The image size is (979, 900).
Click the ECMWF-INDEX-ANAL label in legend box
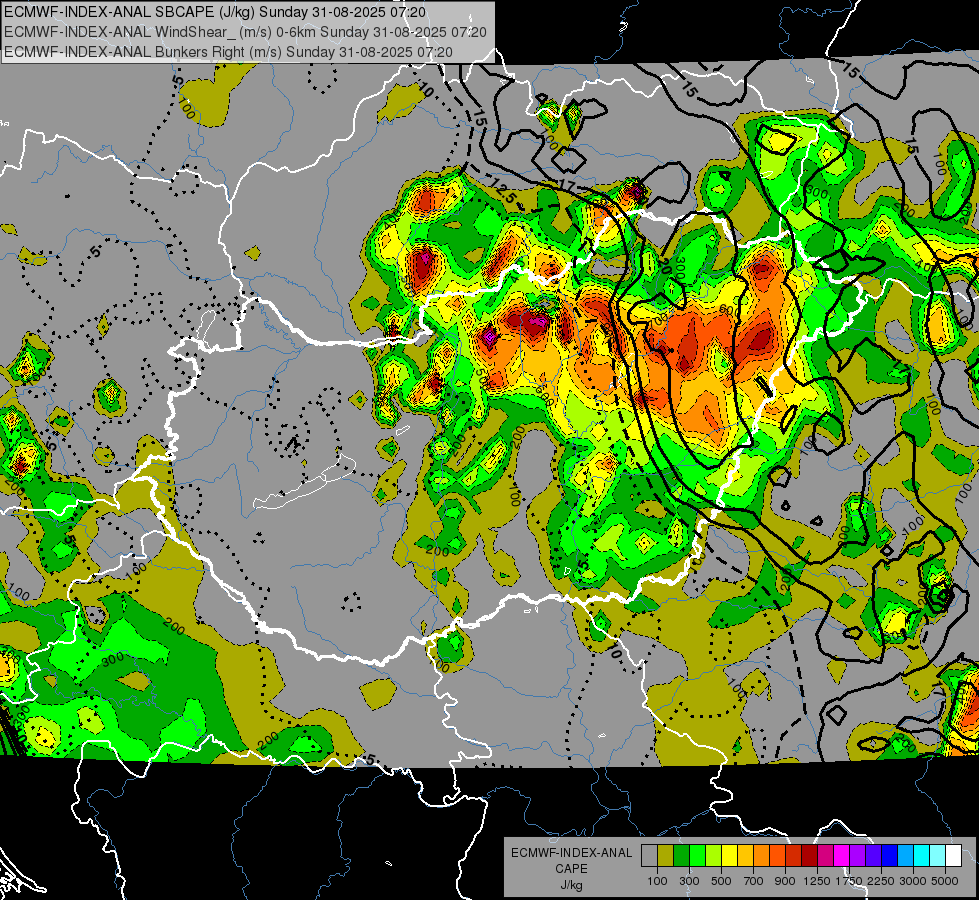pyautogui.click(x=572, y=853)
